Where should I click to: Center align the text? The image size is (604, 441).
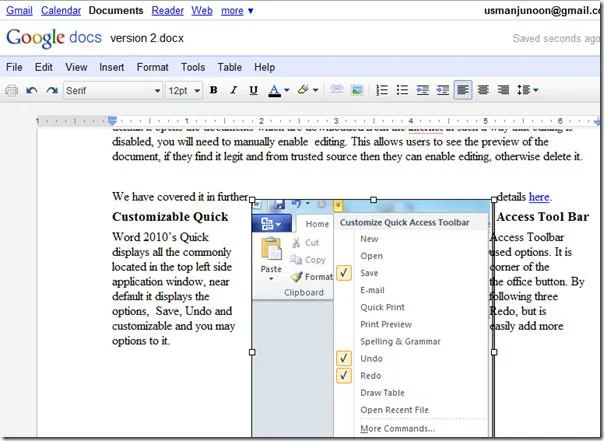(483, 90)
